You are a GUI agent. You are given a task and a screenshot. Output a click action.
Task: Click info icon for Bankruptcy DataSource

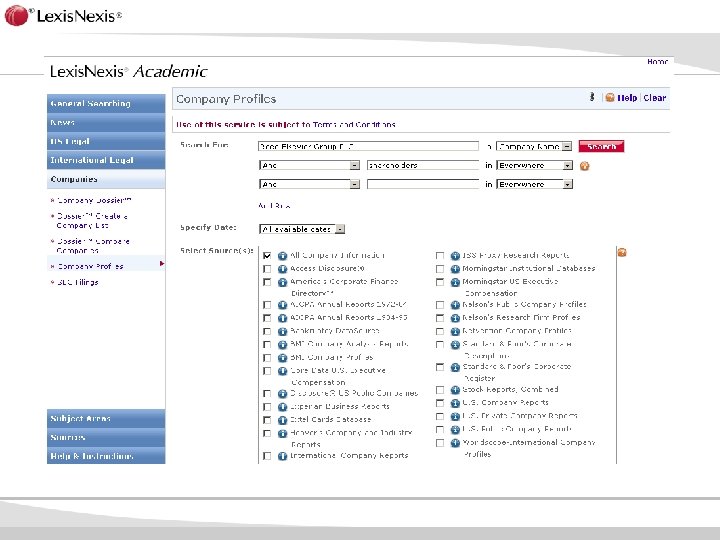coord(282,332)
